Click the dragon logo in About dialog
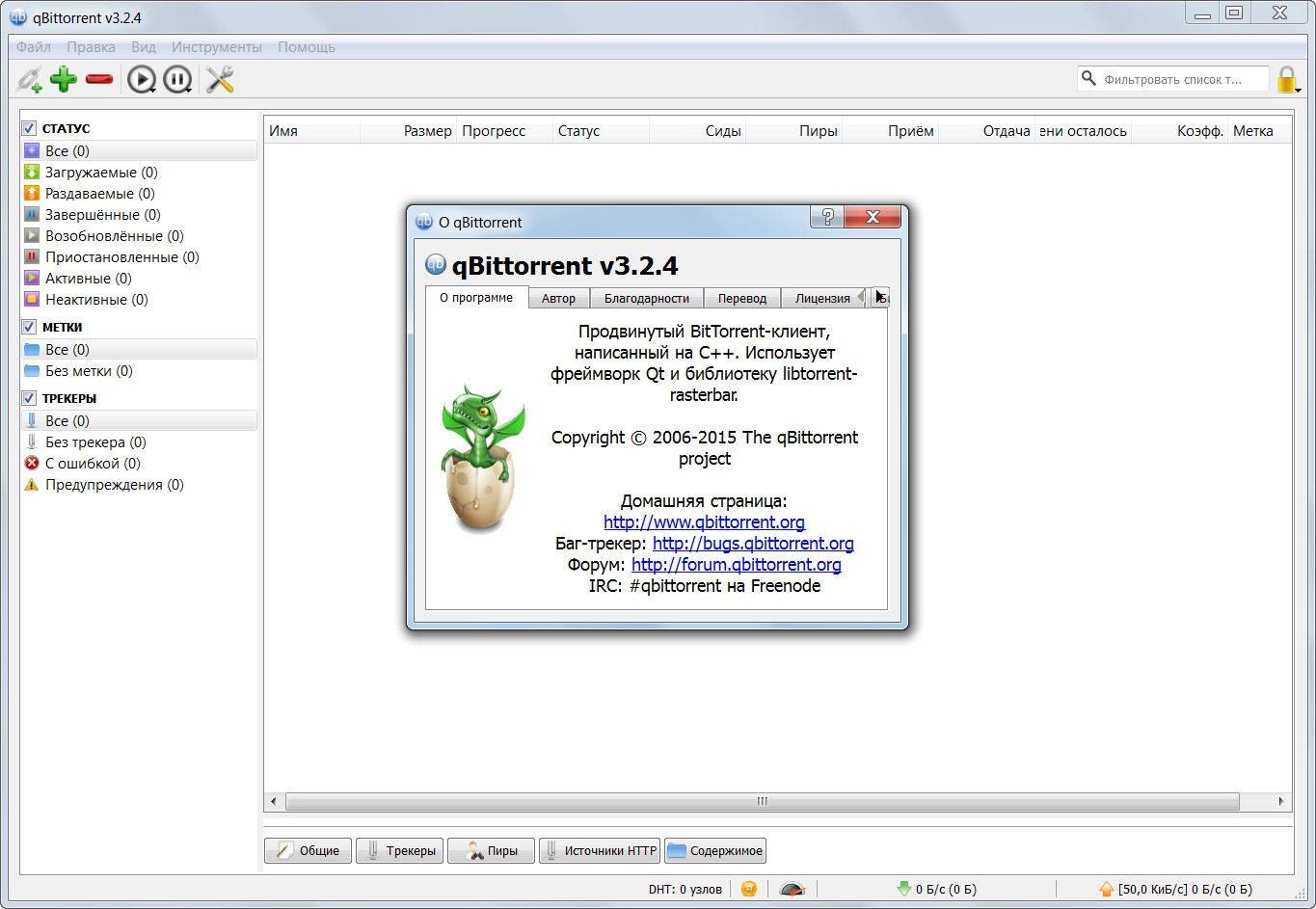The image size is (1316, 909). tap(482, 459)
